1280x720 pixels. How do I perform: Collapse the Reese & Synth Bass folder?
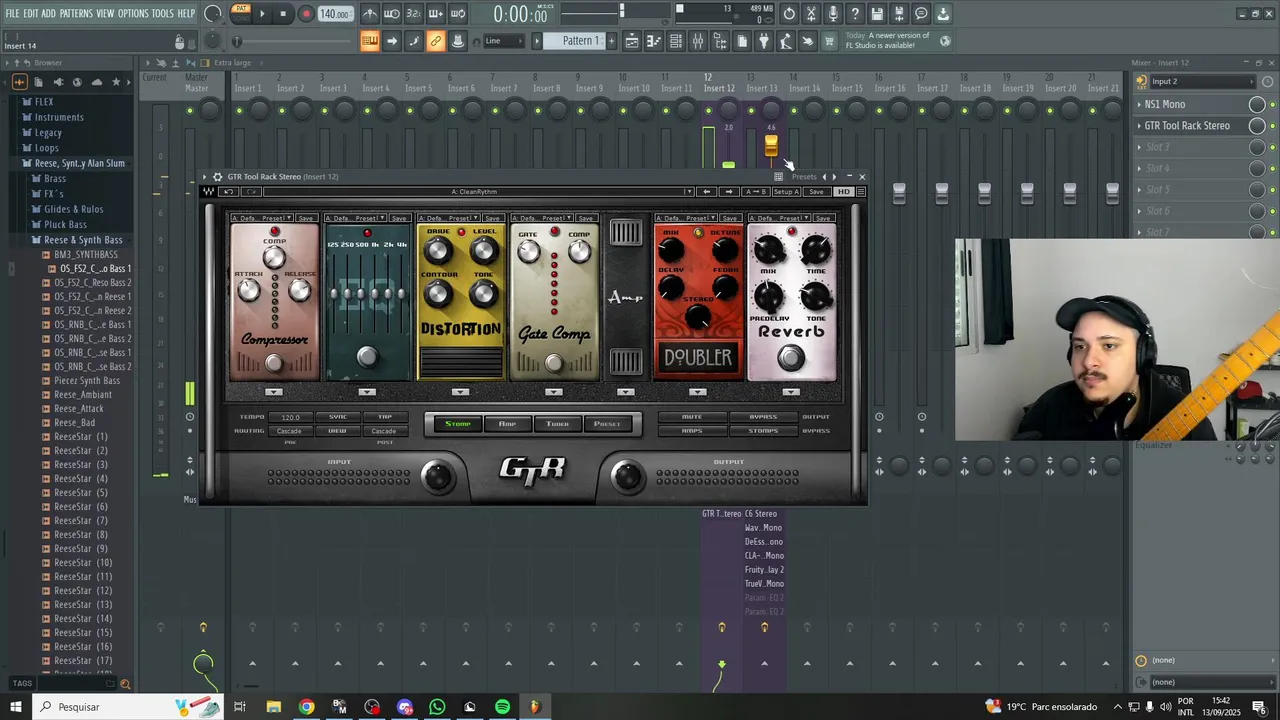point(83,240)
